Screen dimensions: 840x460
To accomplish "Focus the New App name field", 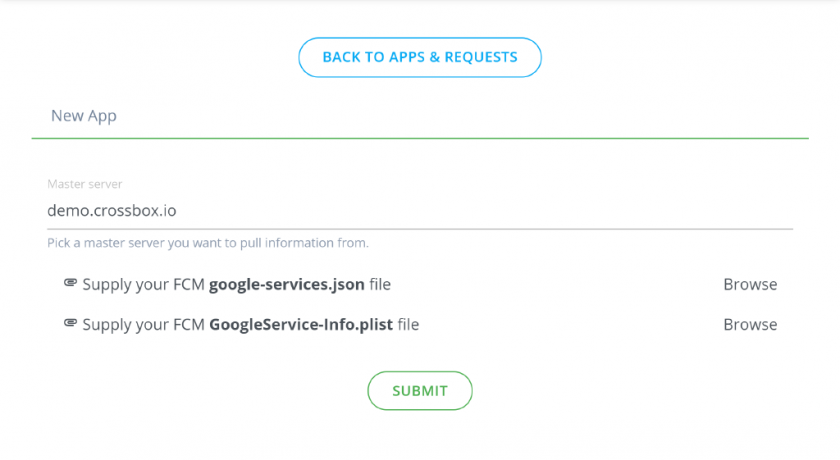I will 420,116.
